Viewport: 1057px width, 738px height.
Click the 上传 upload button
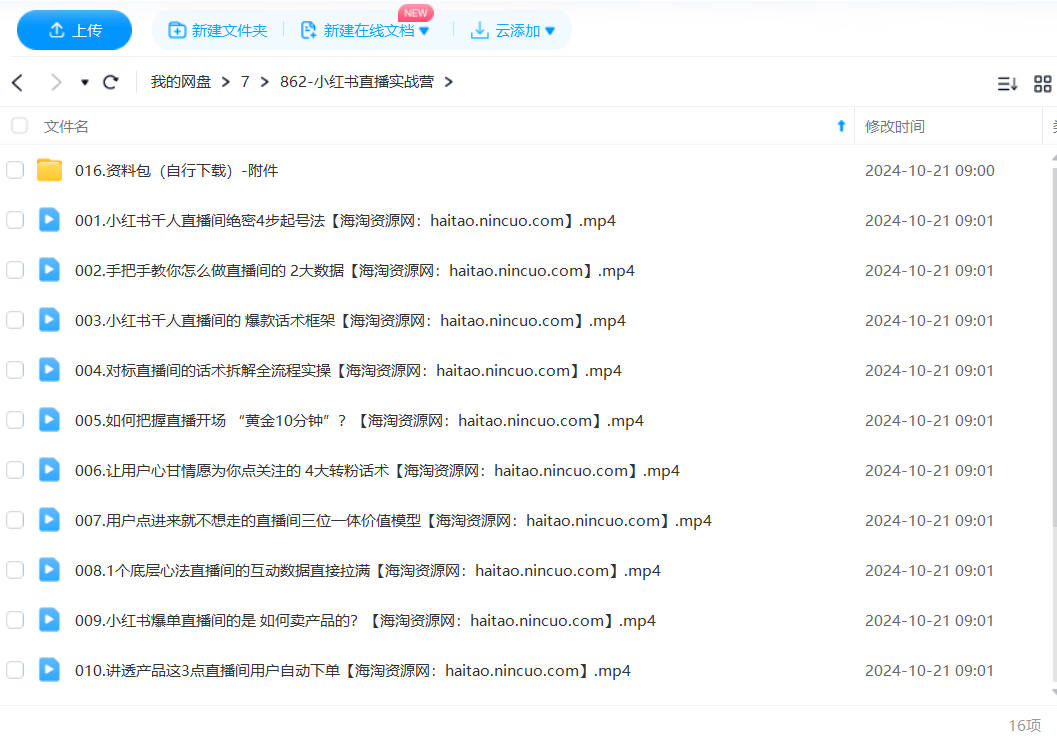tap(74, 30)
